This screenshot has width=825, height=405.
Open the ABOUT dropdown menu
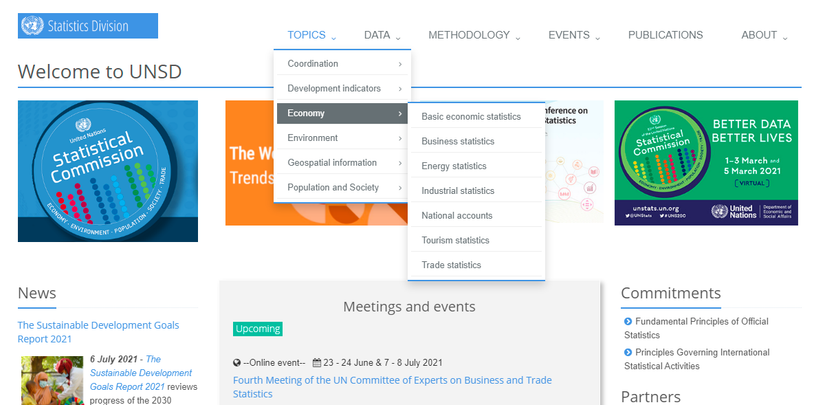click(x=764, y=35)
